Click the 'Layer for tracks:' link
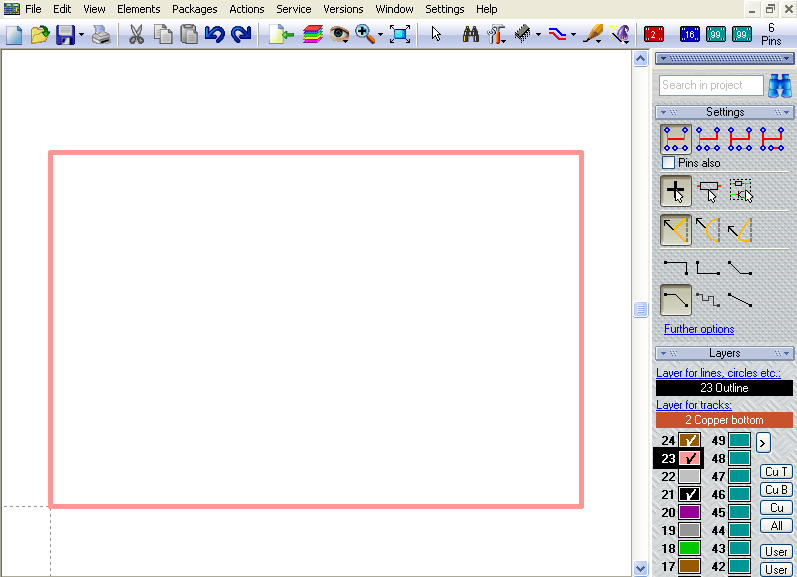This screenshot has width=797, height=577. click(x=694, y=405)
